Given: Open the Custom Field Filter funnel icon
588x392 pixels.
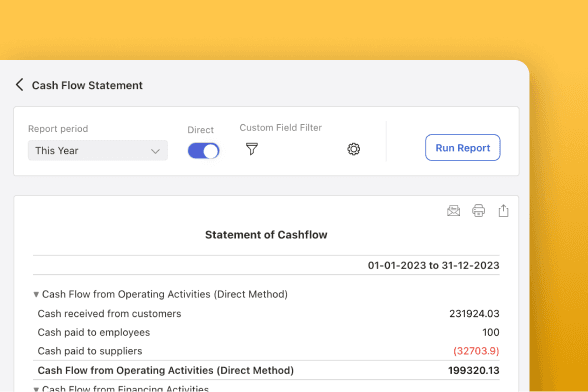Looking at the screenshot, I should pyautogui.click(x=252, y=149).
